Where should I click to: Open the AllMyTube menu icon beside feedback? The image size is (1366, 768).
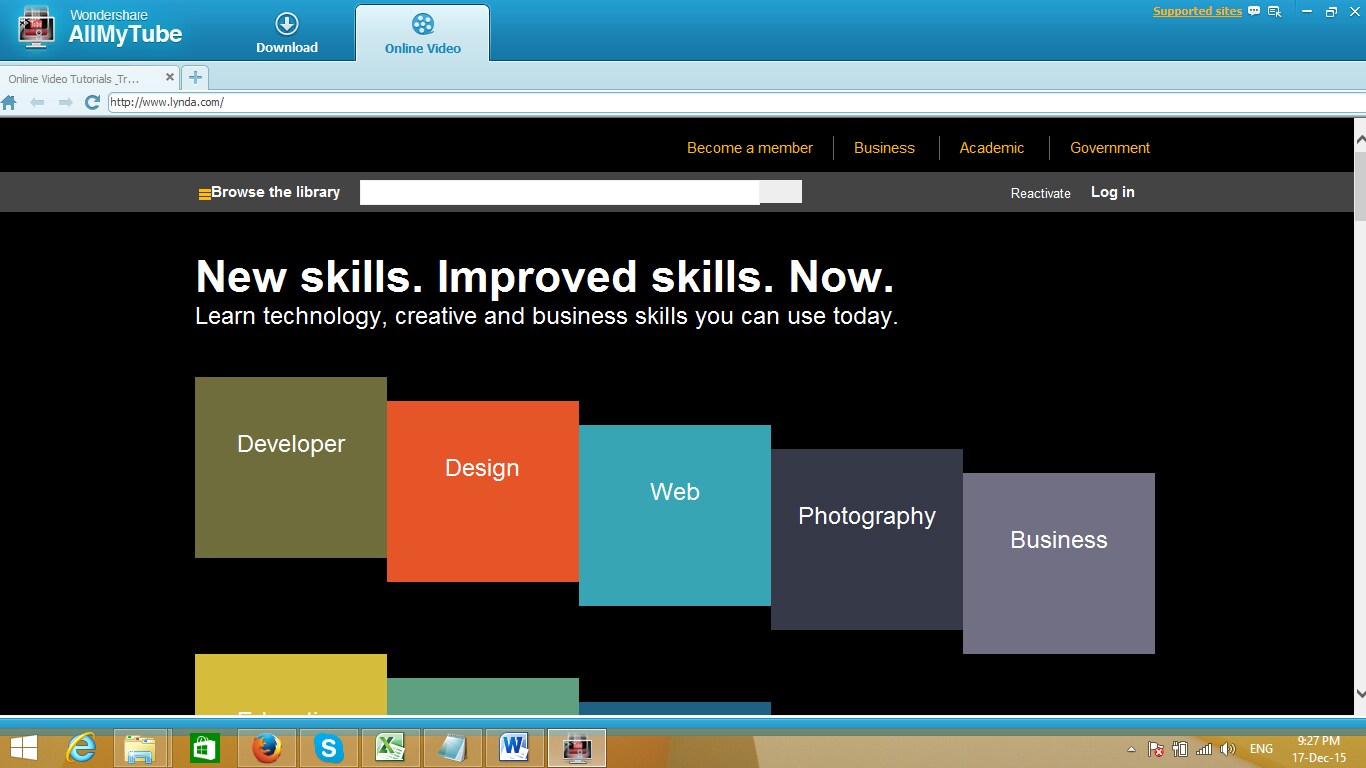point(1274,12)
